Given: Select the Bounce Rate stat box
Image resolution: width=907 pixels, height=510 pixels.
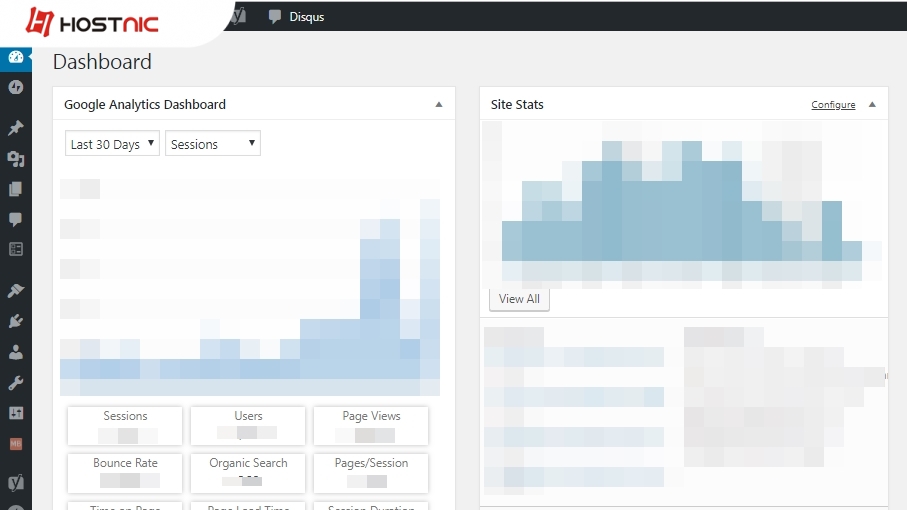Looking at the screenshot, I should pos(125,472).
